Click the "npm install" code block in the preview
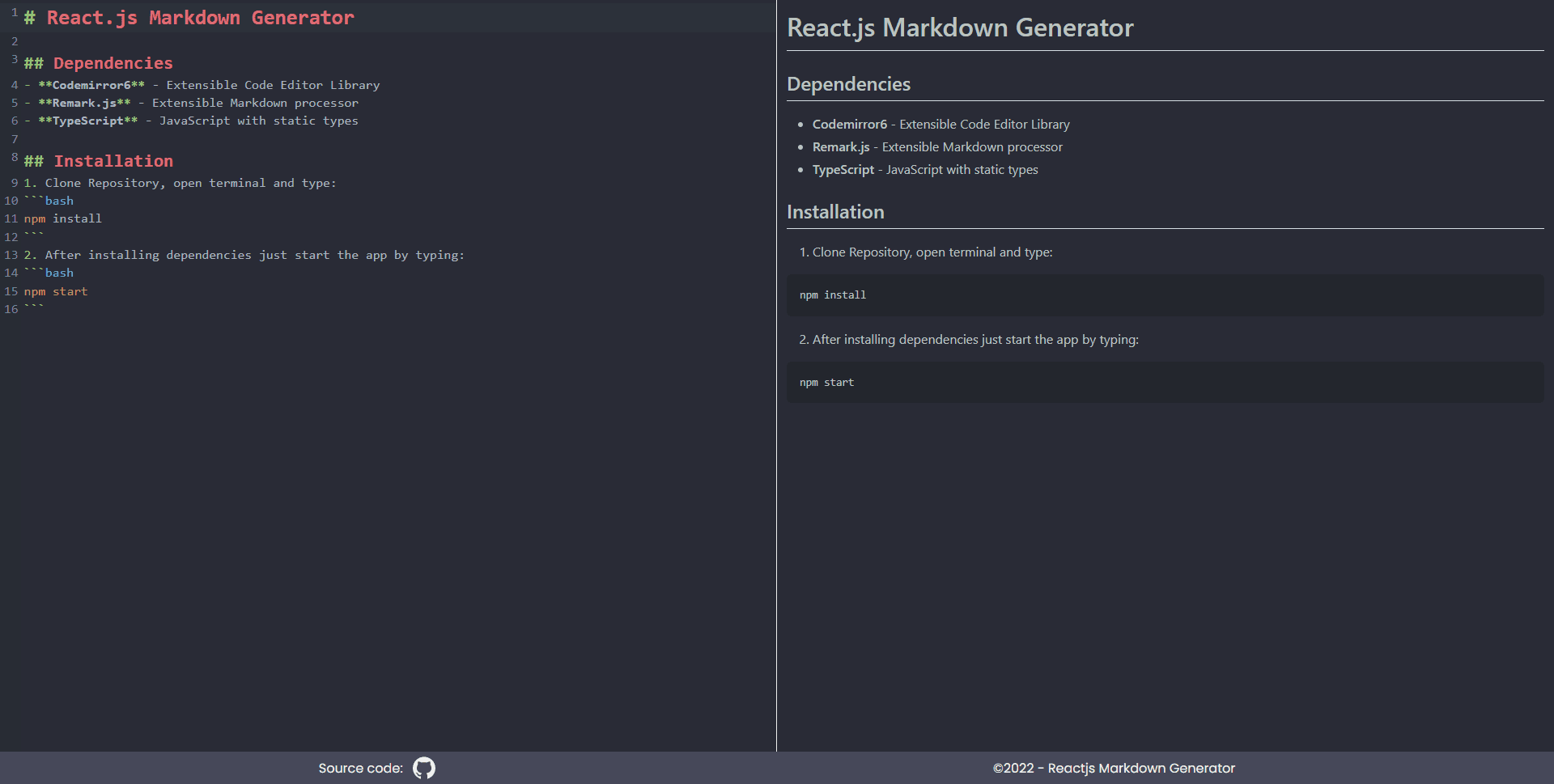This screenshot has width=1554, height=784. [831, 295]
